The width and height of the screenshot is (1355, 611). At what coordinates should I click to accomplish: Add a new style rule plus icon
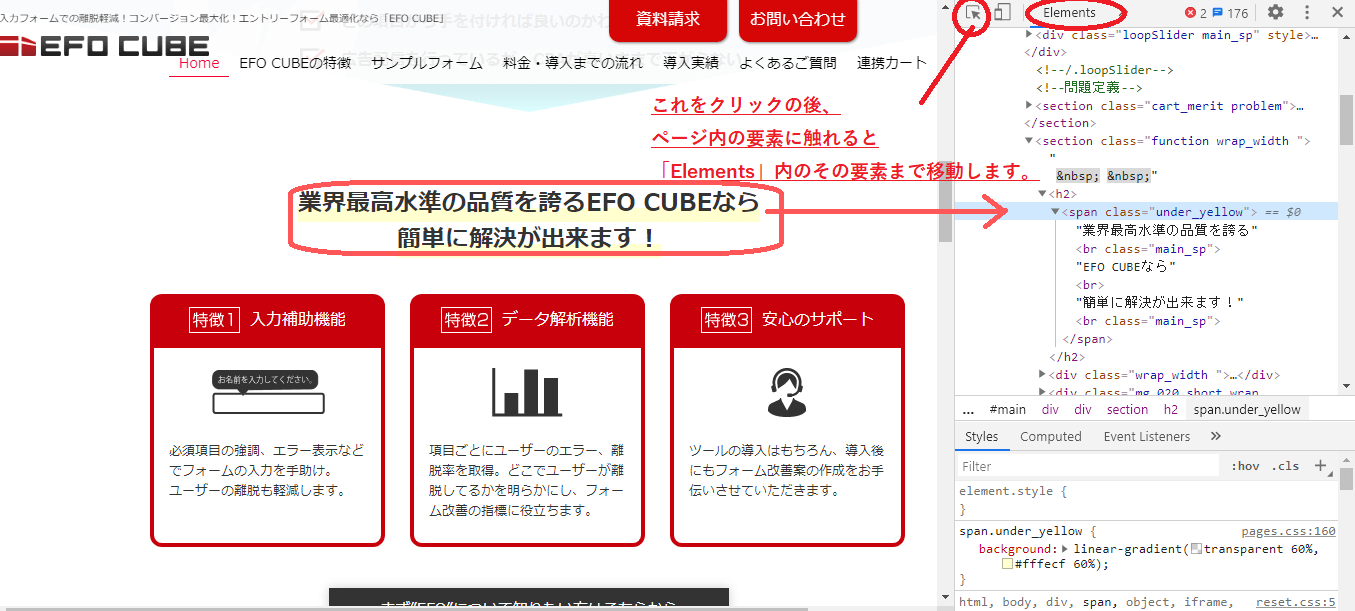1320,466
